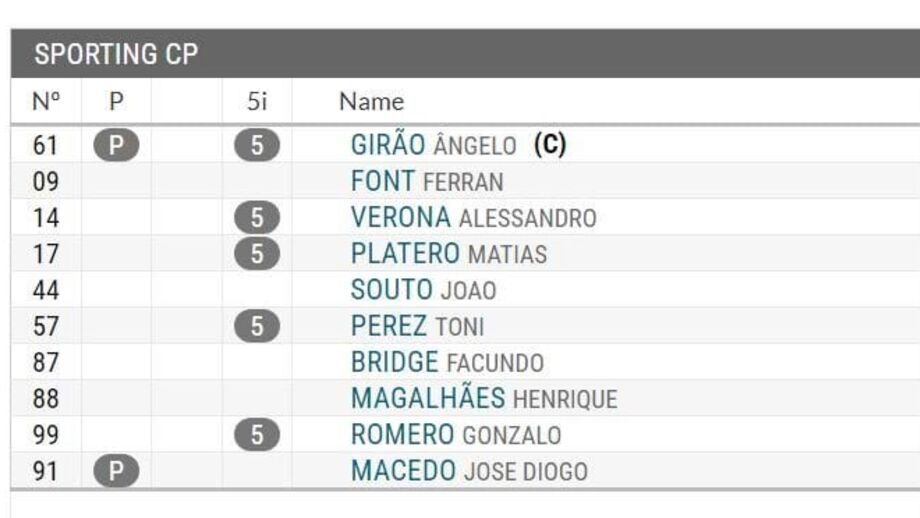
Task: Open MAGALHÃES Henrique player profile
Action: (x=483, y=398)
